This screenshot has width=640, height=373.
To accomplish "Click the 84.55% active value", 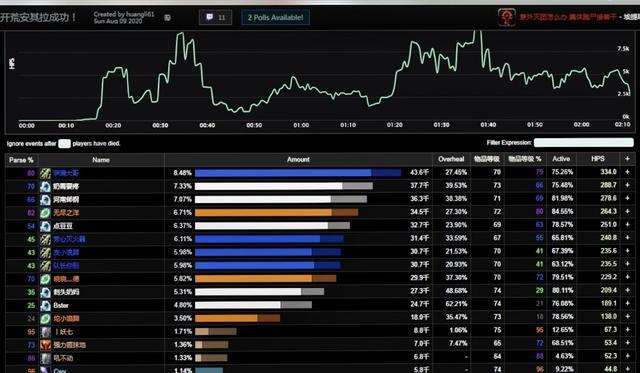I will tap(562, 211).
